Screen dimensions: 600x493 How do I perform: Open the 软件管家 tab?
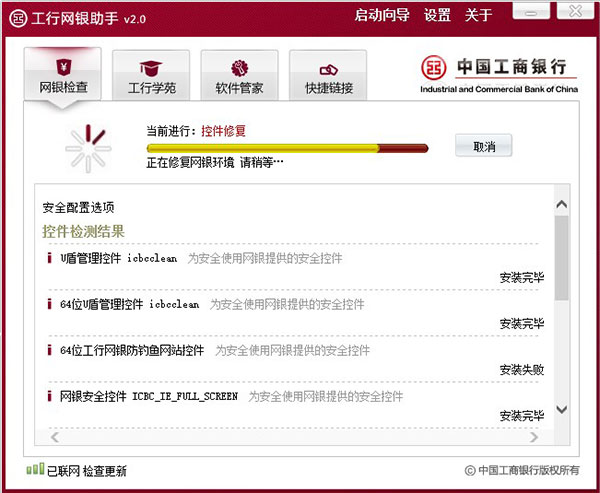pos(240,76)
